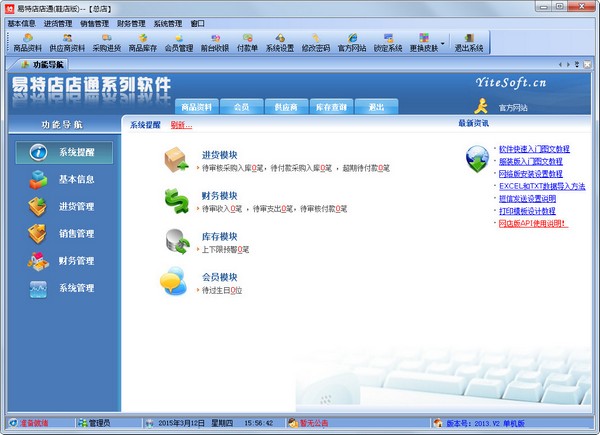Open the red 网店版API使用说明 link

531,224
